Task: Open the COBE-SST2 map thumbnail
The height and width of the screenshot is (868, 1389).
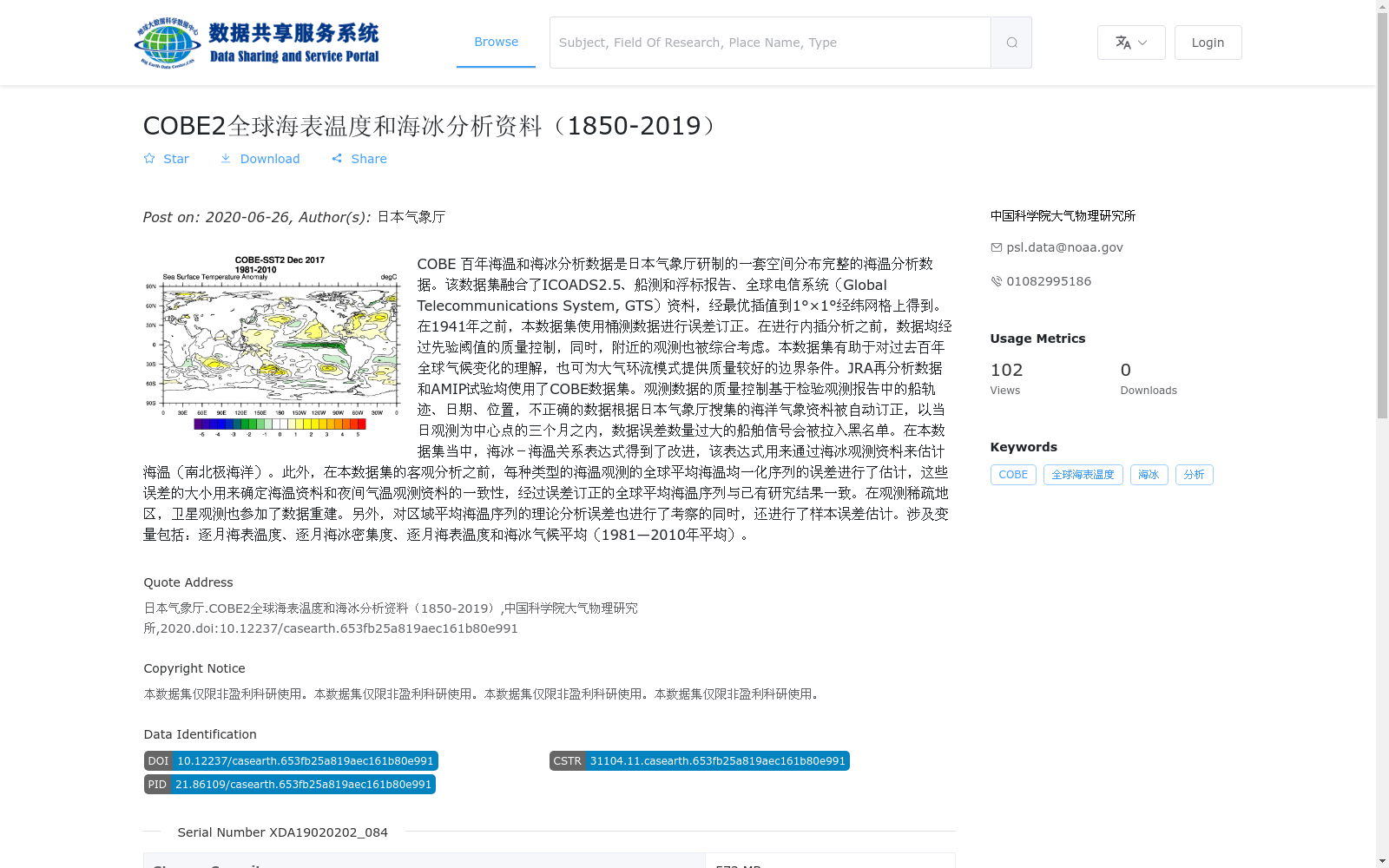Action: (x=273, y=345)
